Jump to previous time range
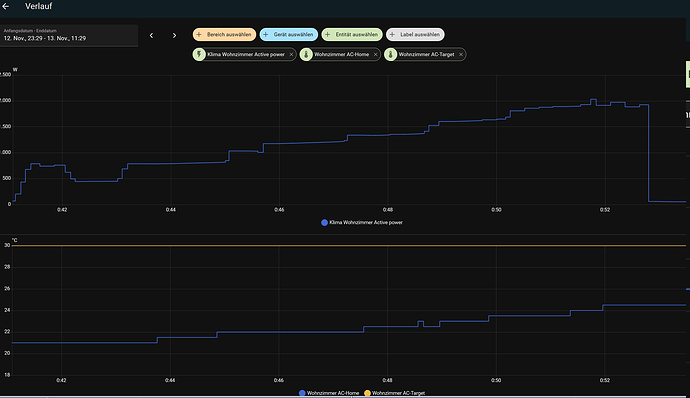 pyautogui.click(x=151, y=35)
